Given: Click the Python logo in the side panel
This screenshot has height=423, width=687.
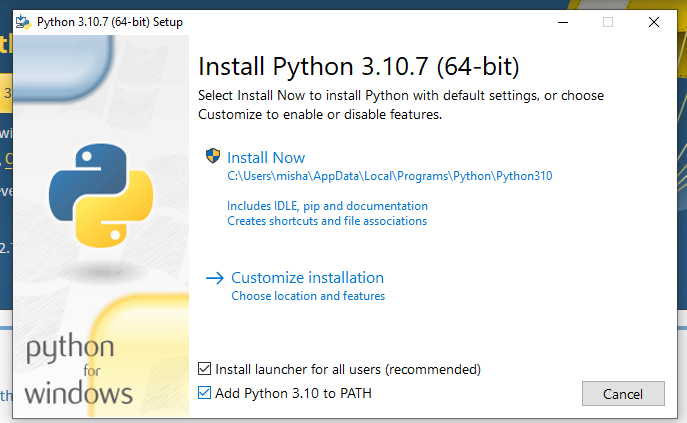Looking at the screenshot, I should (x=101, y=196).
